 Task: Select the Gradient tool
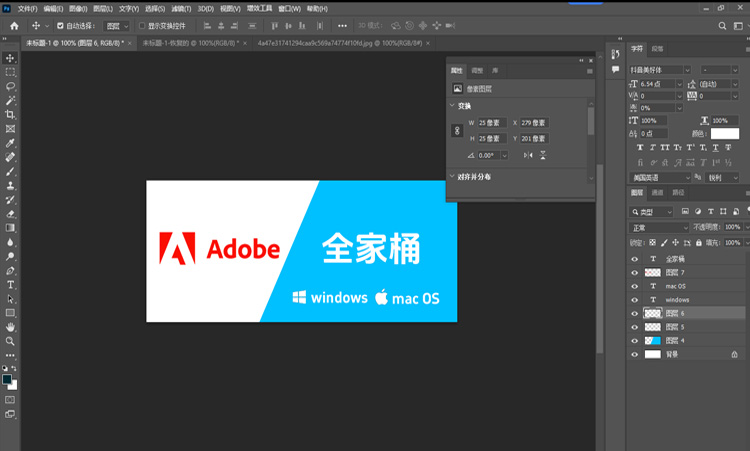[10, 228]
